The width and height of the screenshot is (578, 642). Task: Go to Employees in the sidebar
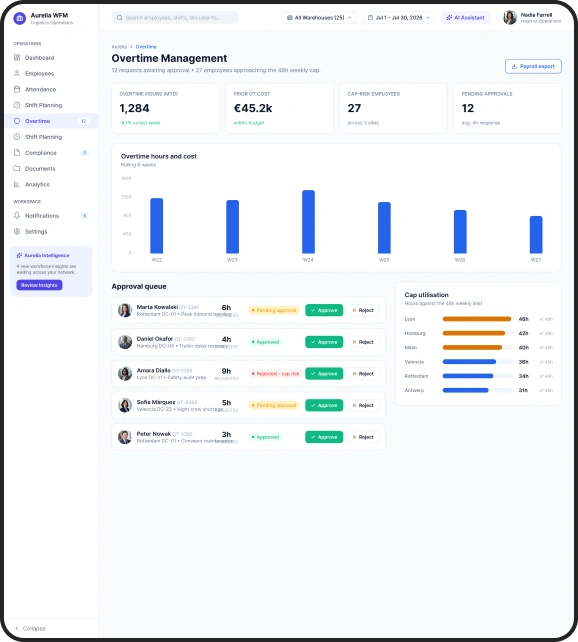tap(51, 73)
